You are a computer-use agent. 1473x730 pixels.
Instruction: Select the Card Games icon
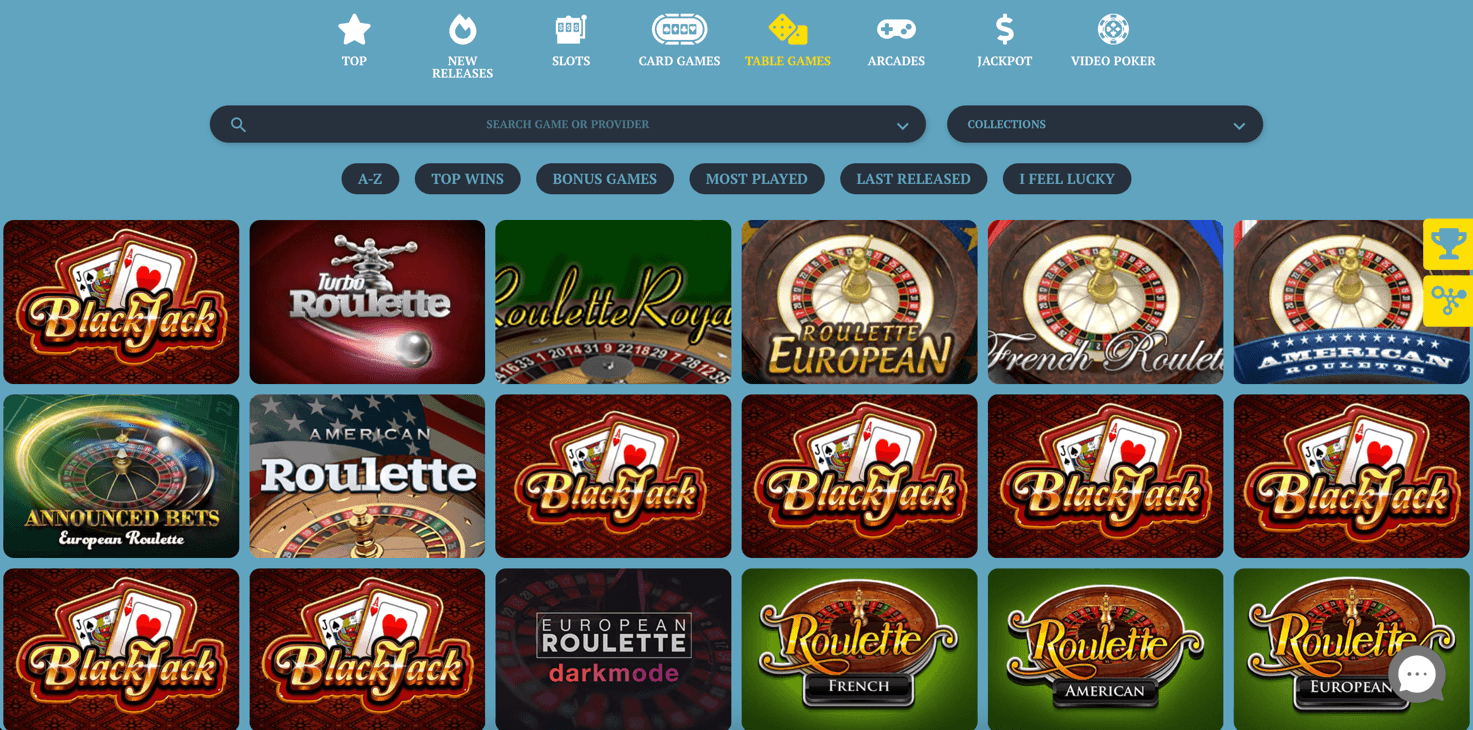(679, 30)
